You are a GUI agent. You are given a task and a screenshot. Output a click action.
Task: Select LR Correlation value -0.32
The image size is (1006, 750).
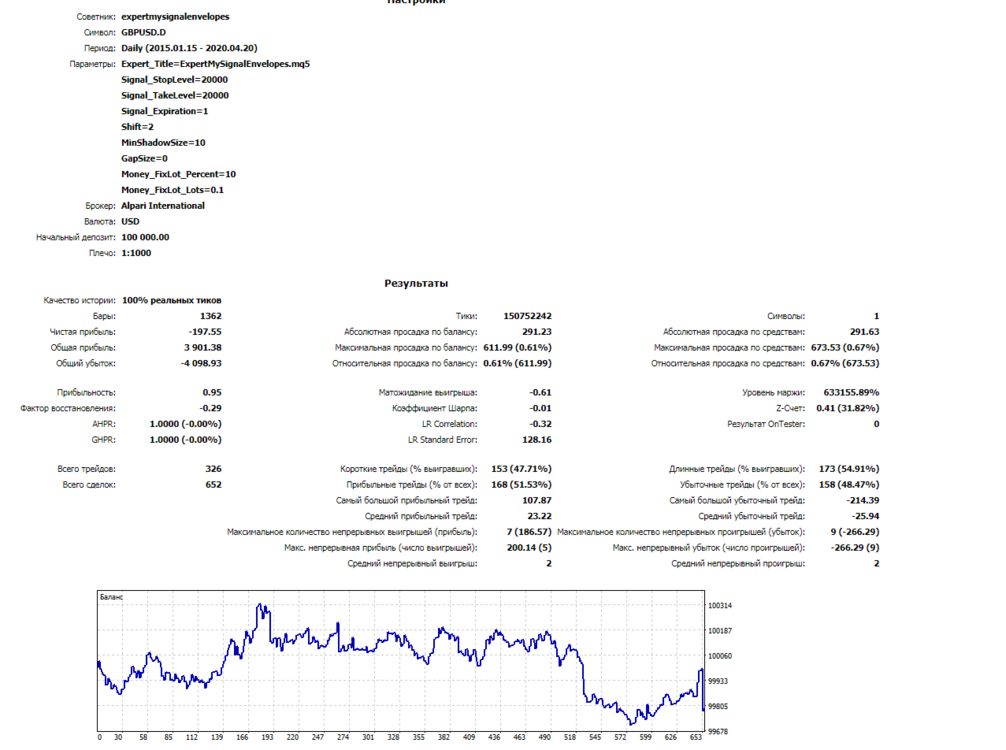(540, 424)
